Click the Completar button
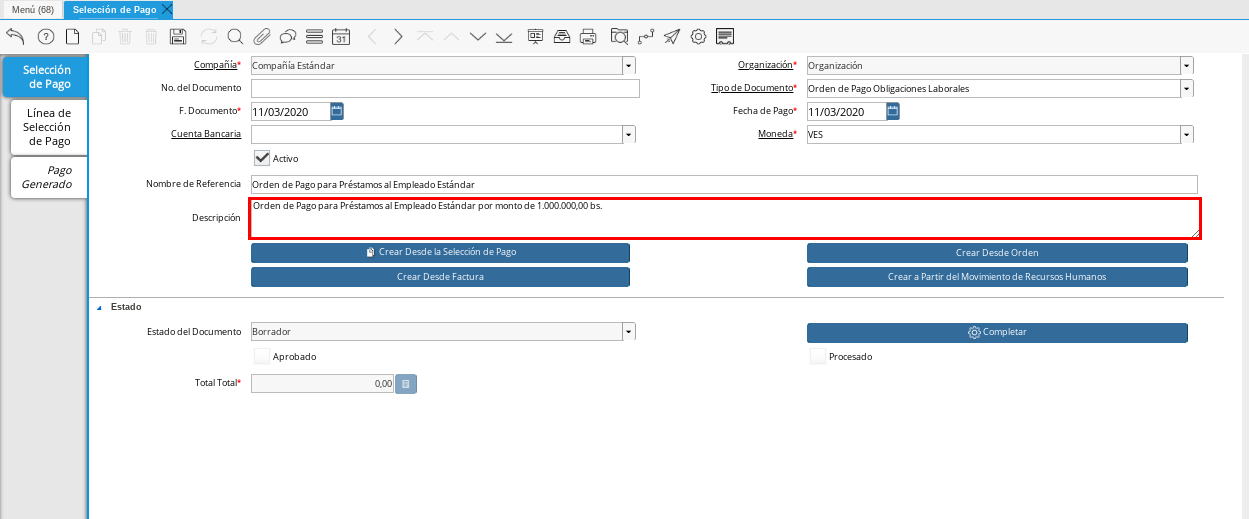 coord(997,332)
